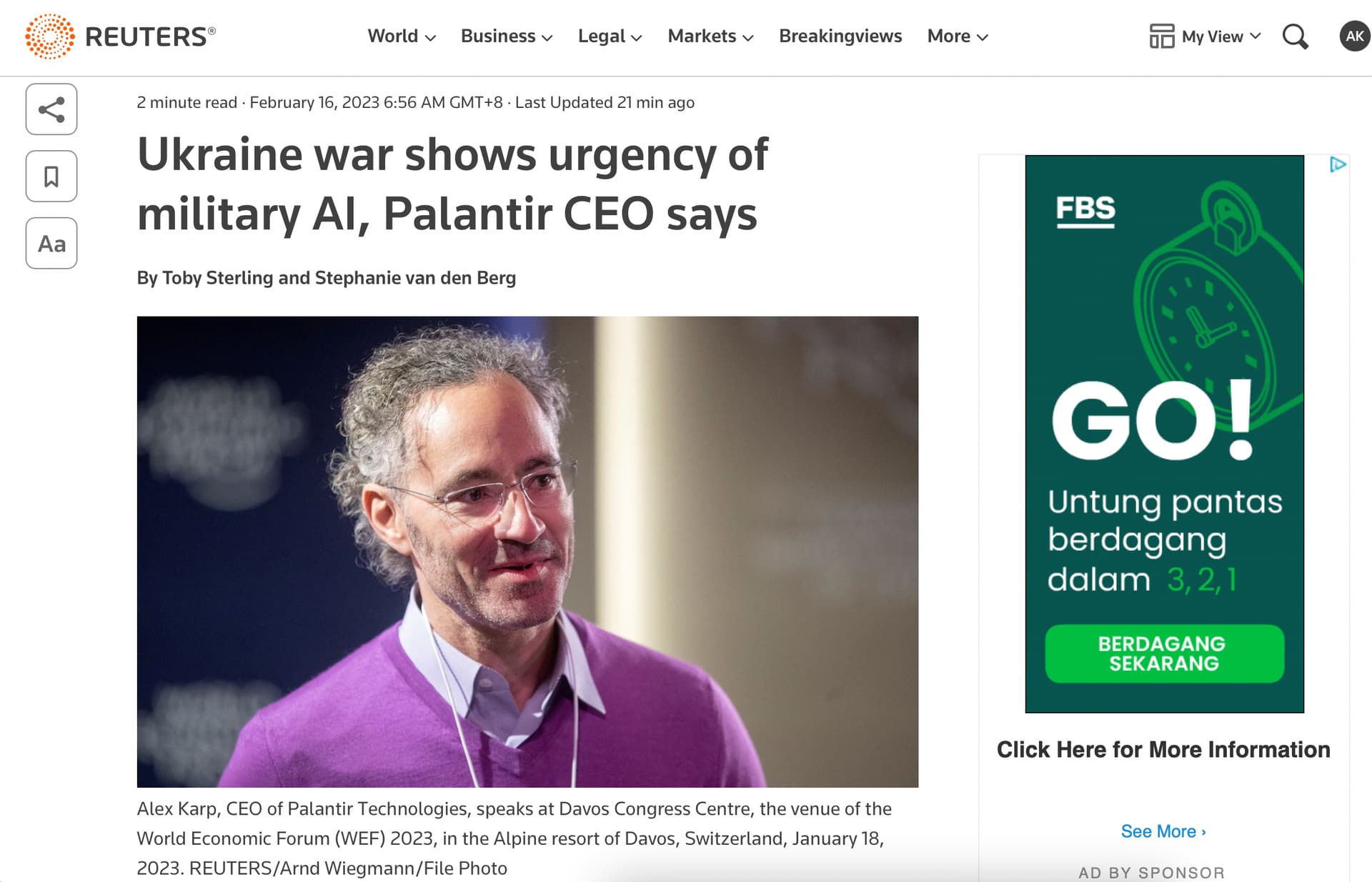Follow the See More link
The width and height of the screenshot is (1372, 882).
[x=1163, y=831]
